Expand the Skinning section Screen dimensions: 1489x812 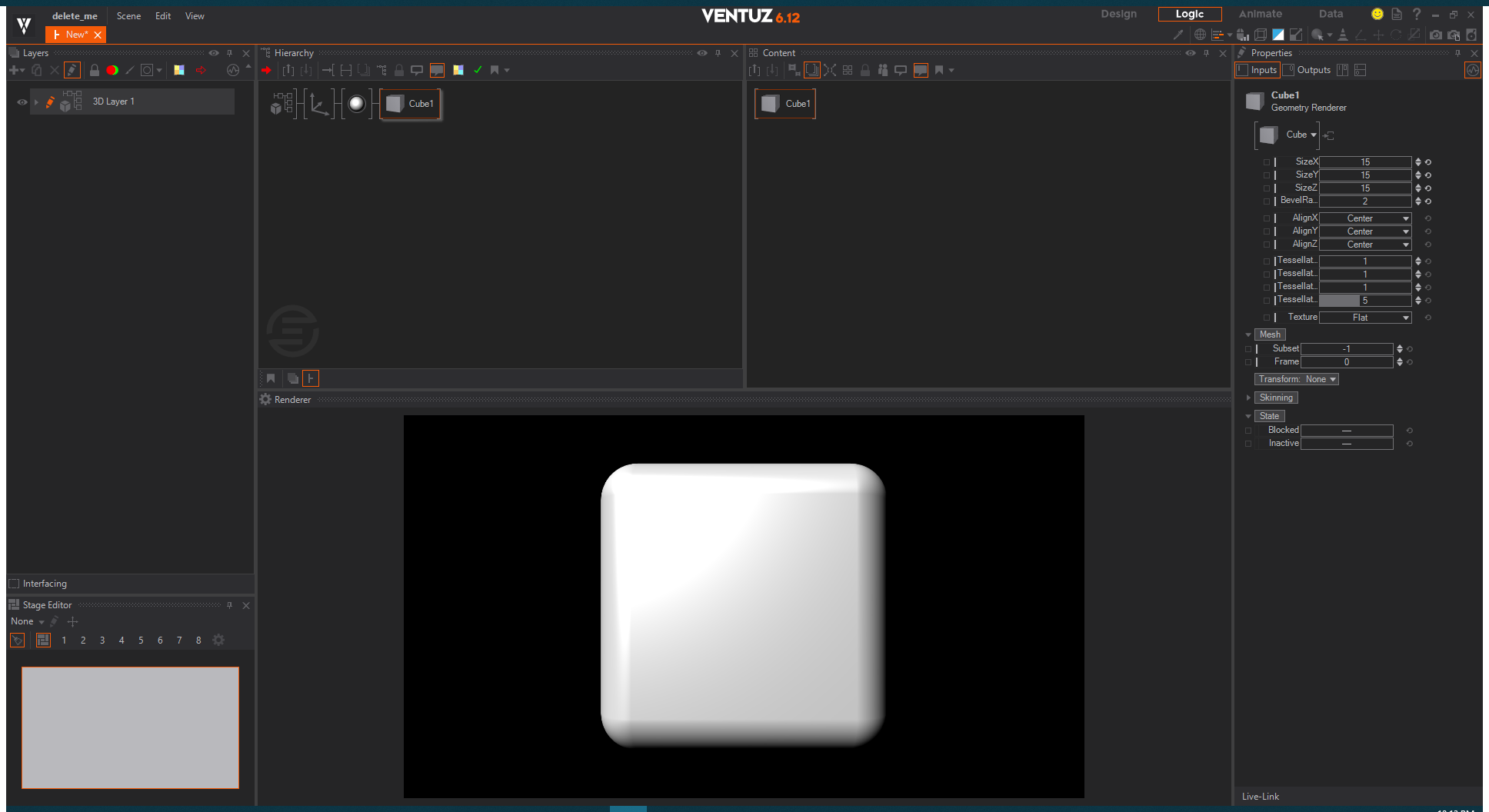[1248, 398]
